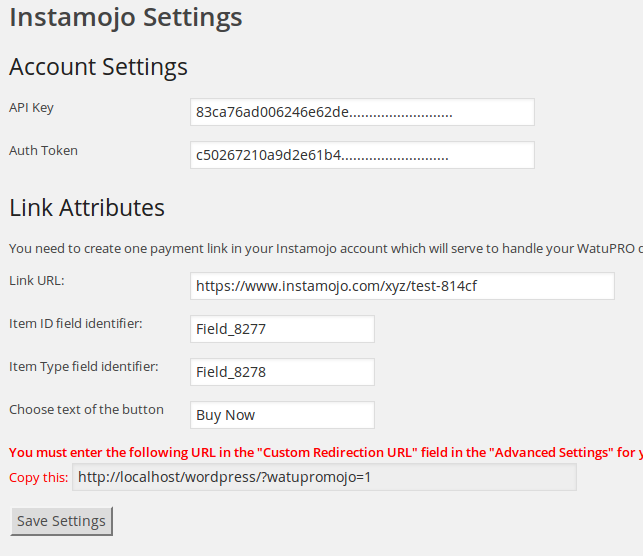This screenshot has width=643, height=556.
Task: Click the 'Choose text of the button' label
Action: [86, 410]
